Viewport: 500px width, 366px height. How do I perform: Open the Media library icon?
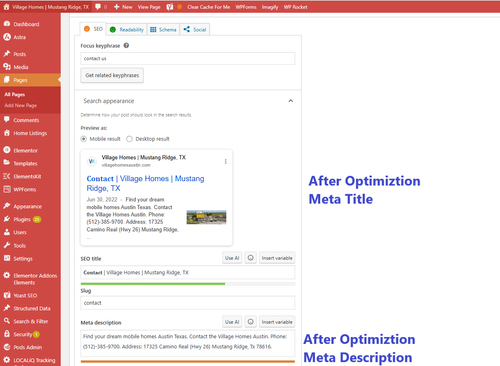[7, 67]
